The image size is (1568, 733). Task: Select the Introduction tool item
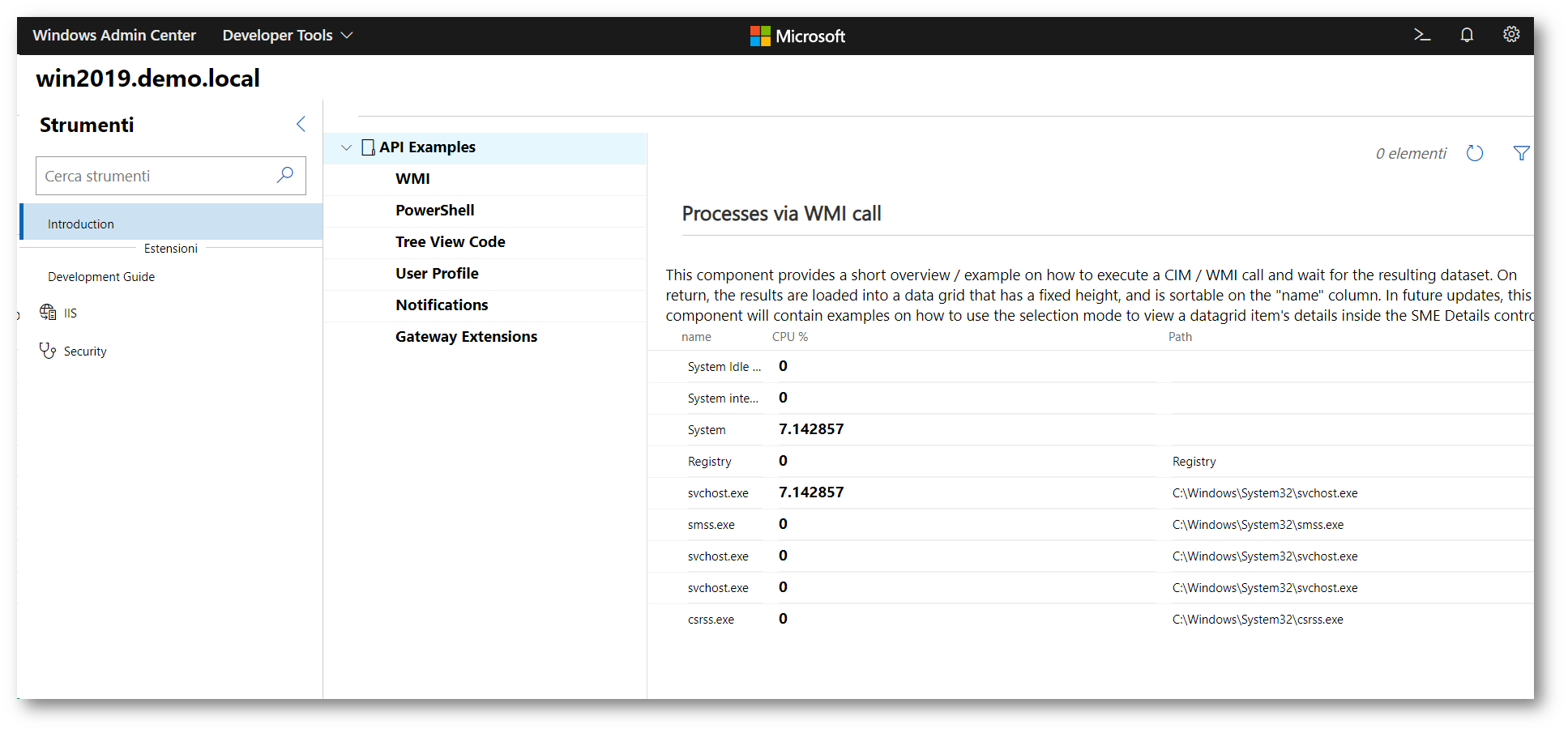coord(81,224)
